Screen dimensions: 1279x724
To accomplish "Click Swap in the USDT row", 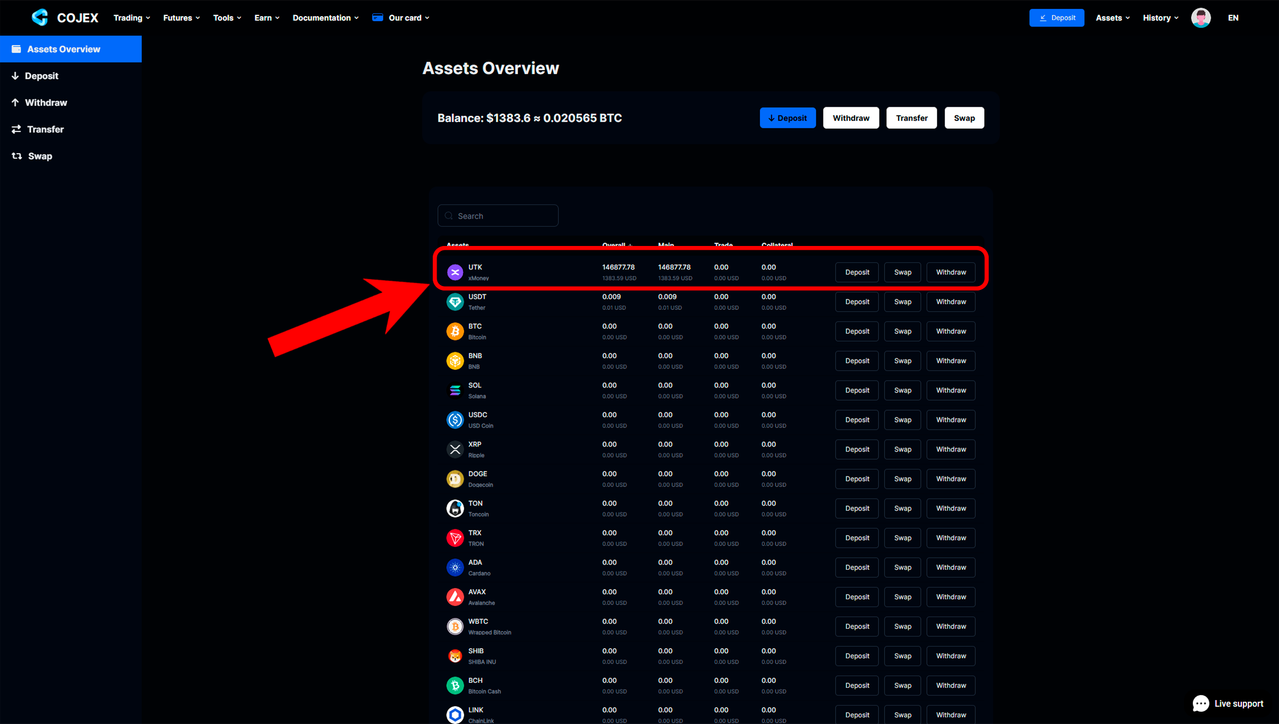I will pos(903,302).
